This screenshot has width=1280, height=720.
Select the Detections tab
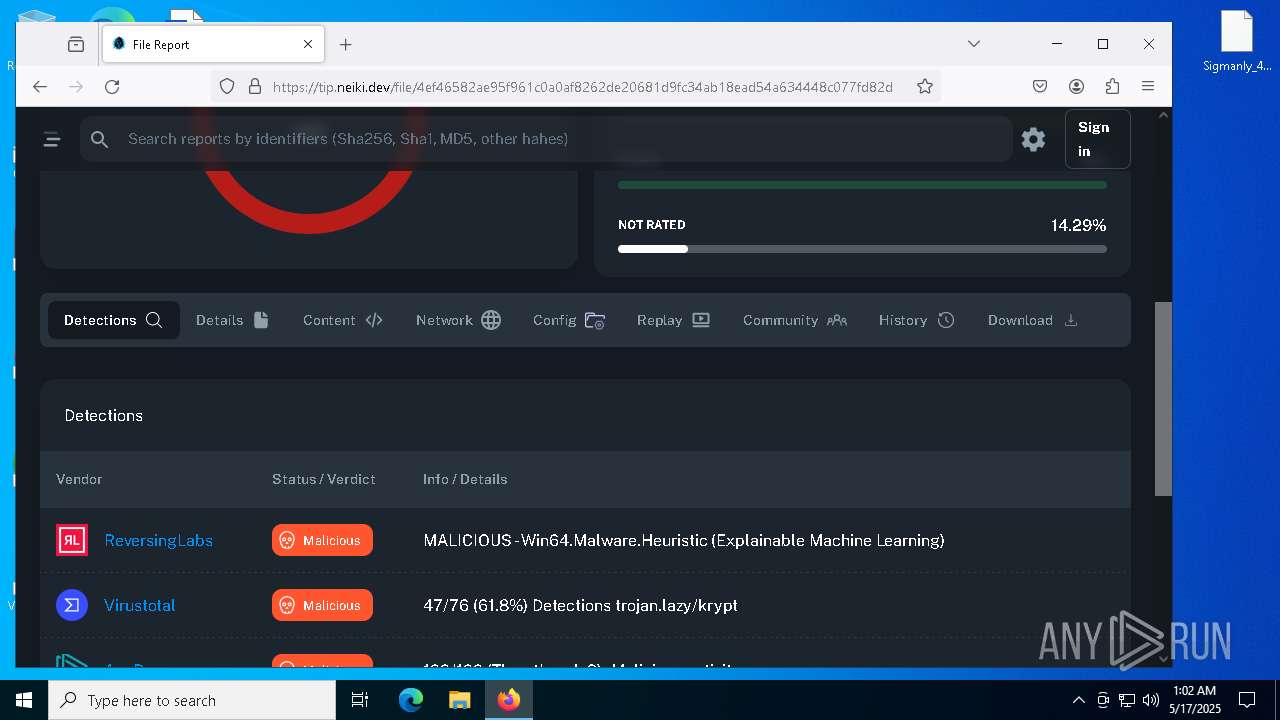(113, 320)
